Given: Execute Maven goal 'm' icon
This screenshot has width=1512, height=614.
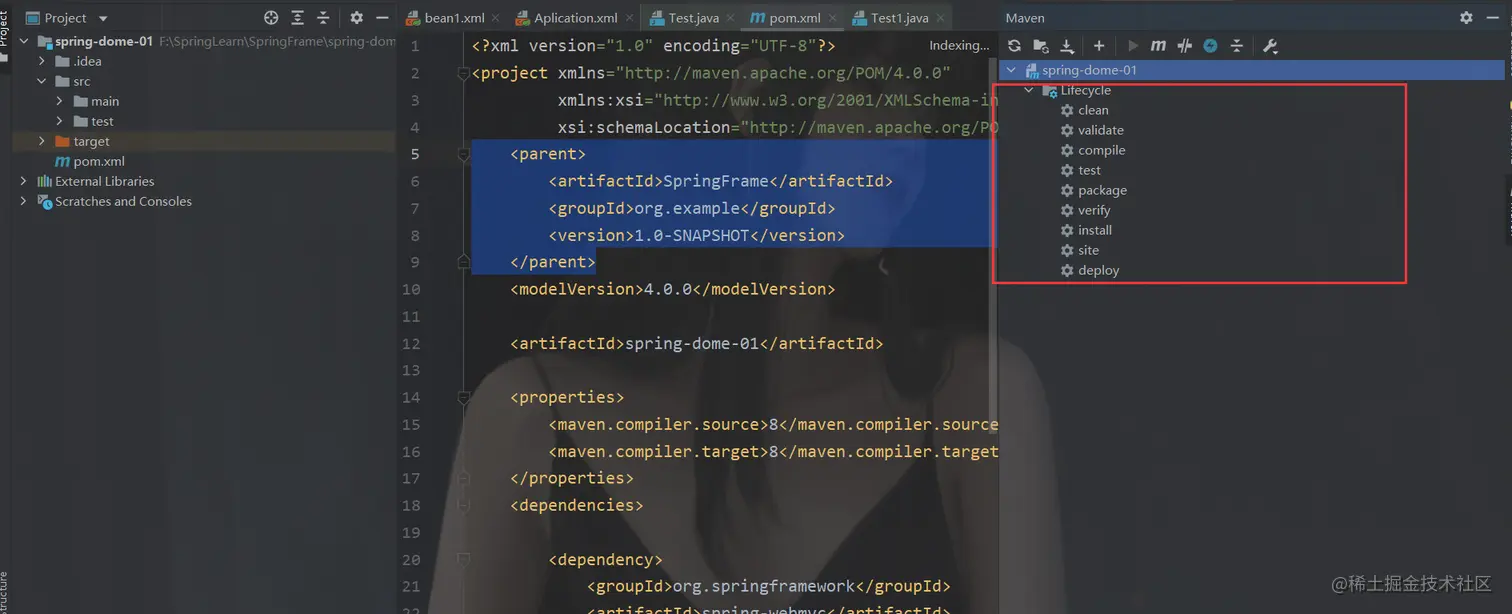Looking at the screenshot, I should pos(1158,46).
